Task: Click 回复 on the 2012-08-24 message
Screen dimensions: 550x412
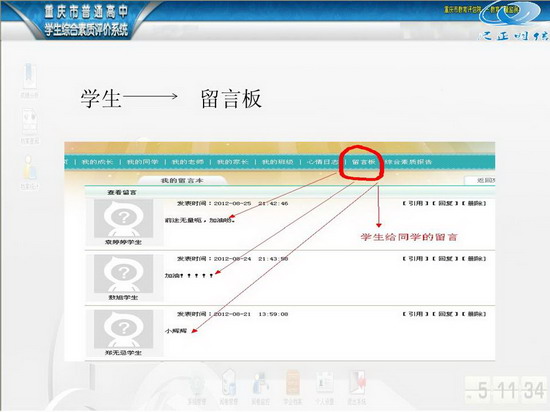Action: click(x=445, y=259)
